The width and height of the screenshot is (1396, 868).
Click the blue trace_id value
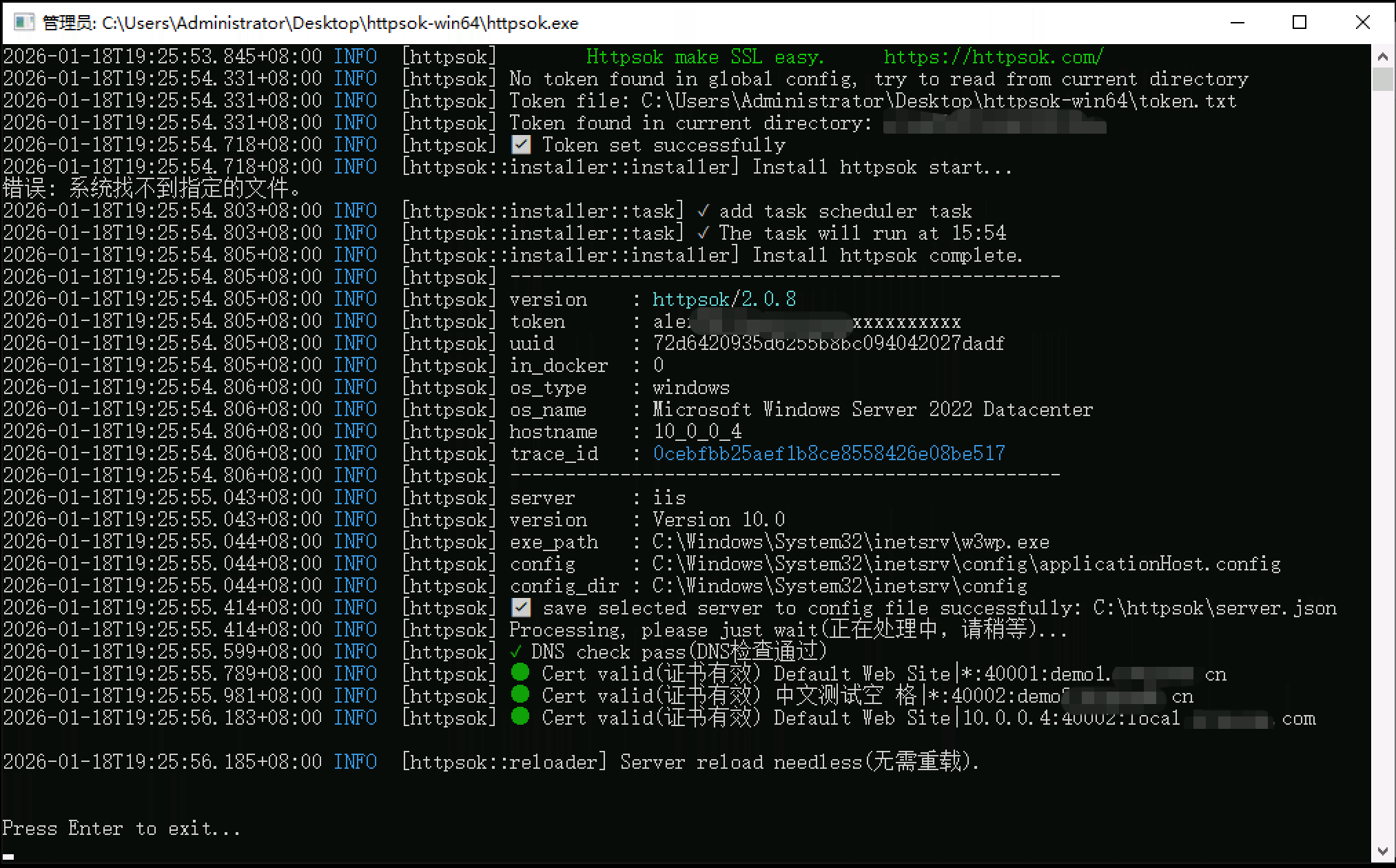(x=828, y=453)
